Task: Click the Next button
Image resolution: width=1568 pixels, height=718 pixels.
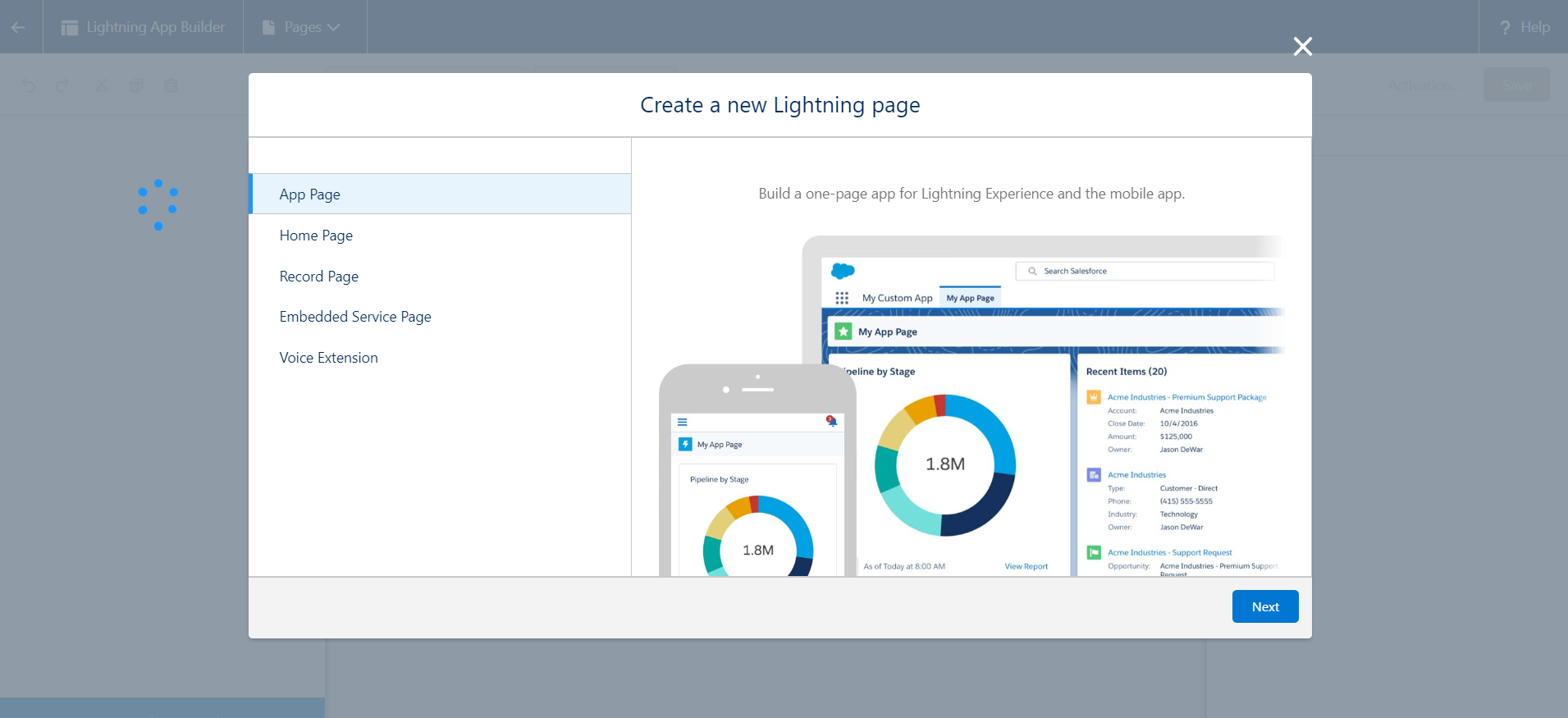Action: click(1265, 606)
